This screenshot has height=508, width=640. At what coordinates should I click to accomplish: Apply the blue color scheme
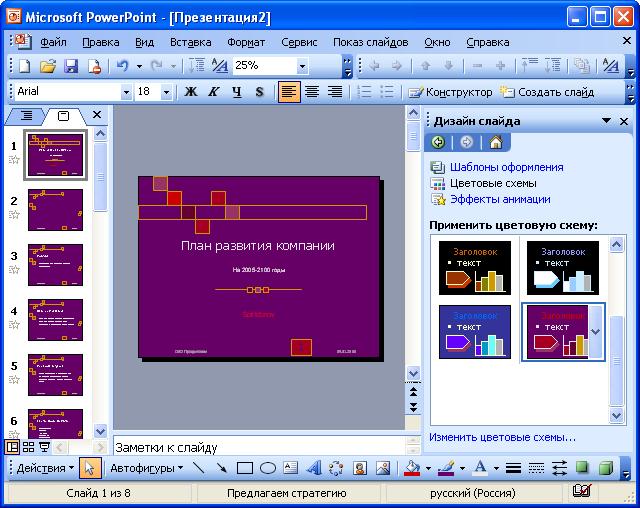point(475,332)
